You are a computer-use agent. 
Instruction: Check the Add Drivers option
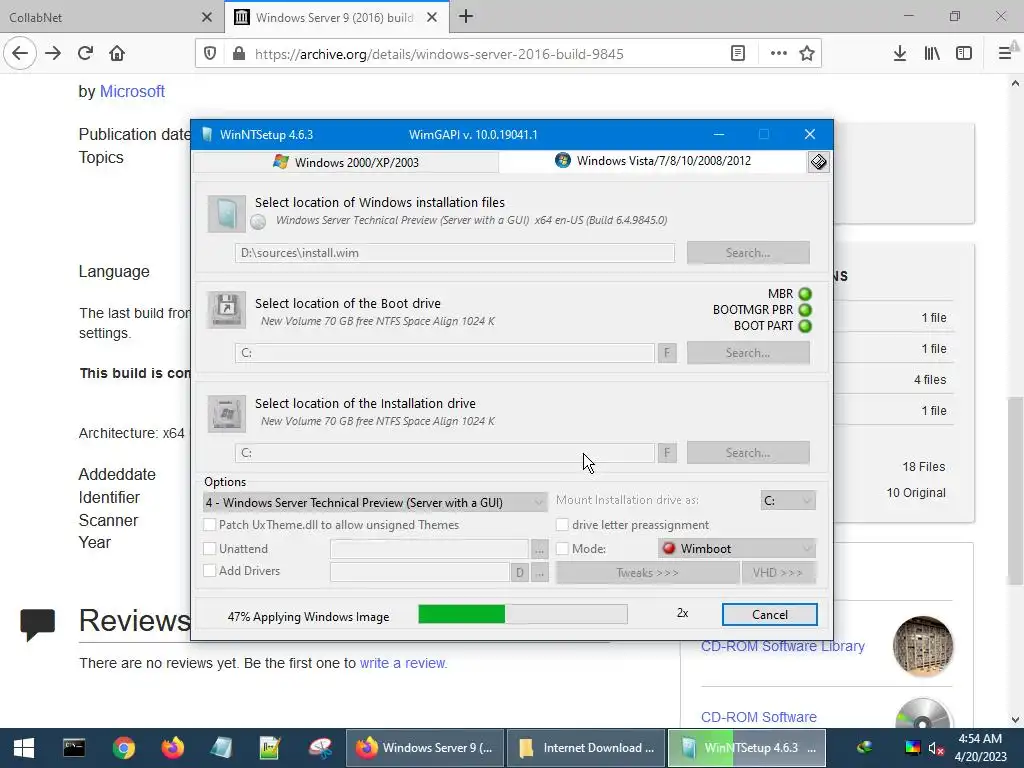point(210,571)
